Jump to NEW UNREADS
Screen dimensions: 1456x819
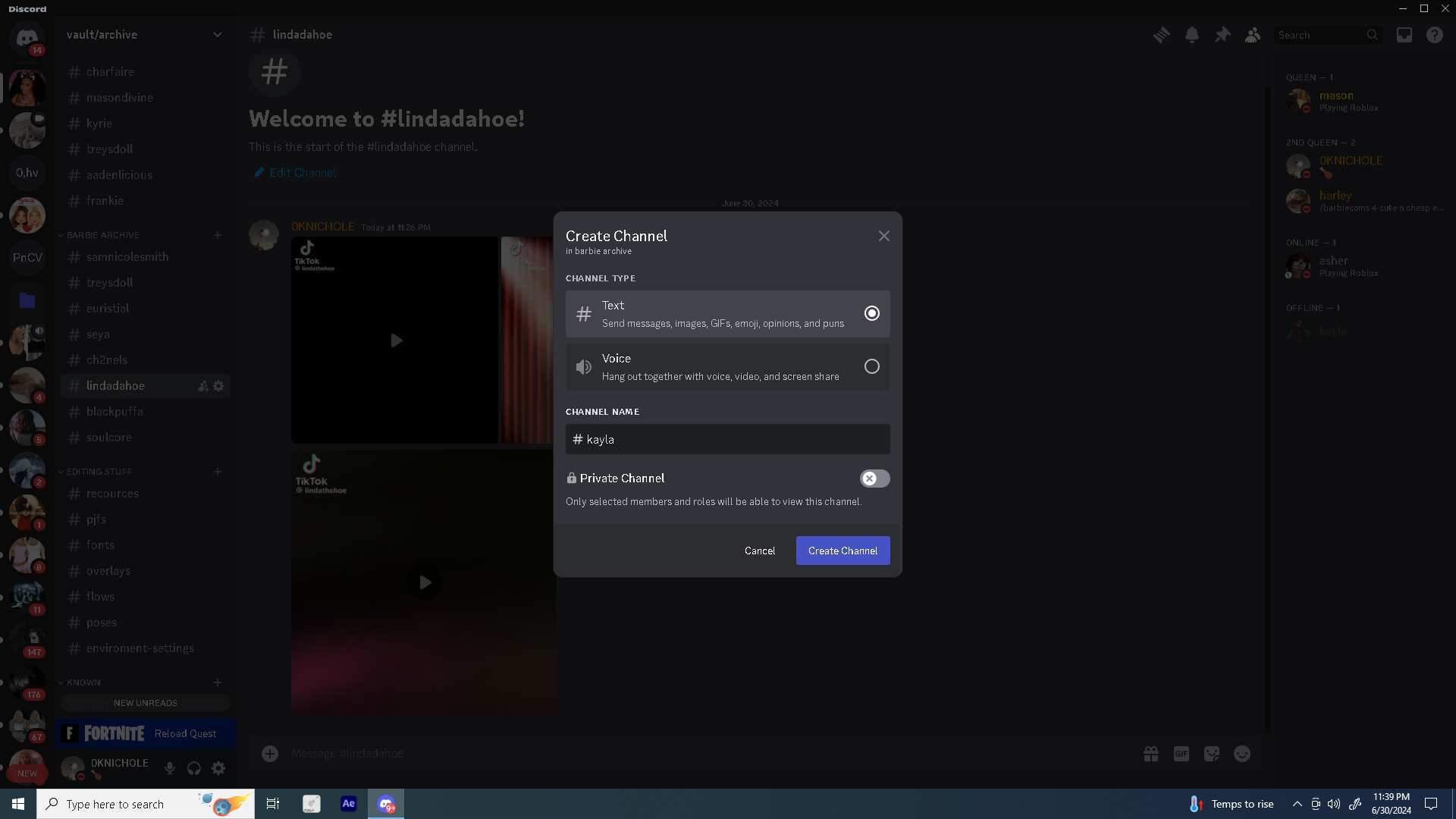[x=146, y=703]
